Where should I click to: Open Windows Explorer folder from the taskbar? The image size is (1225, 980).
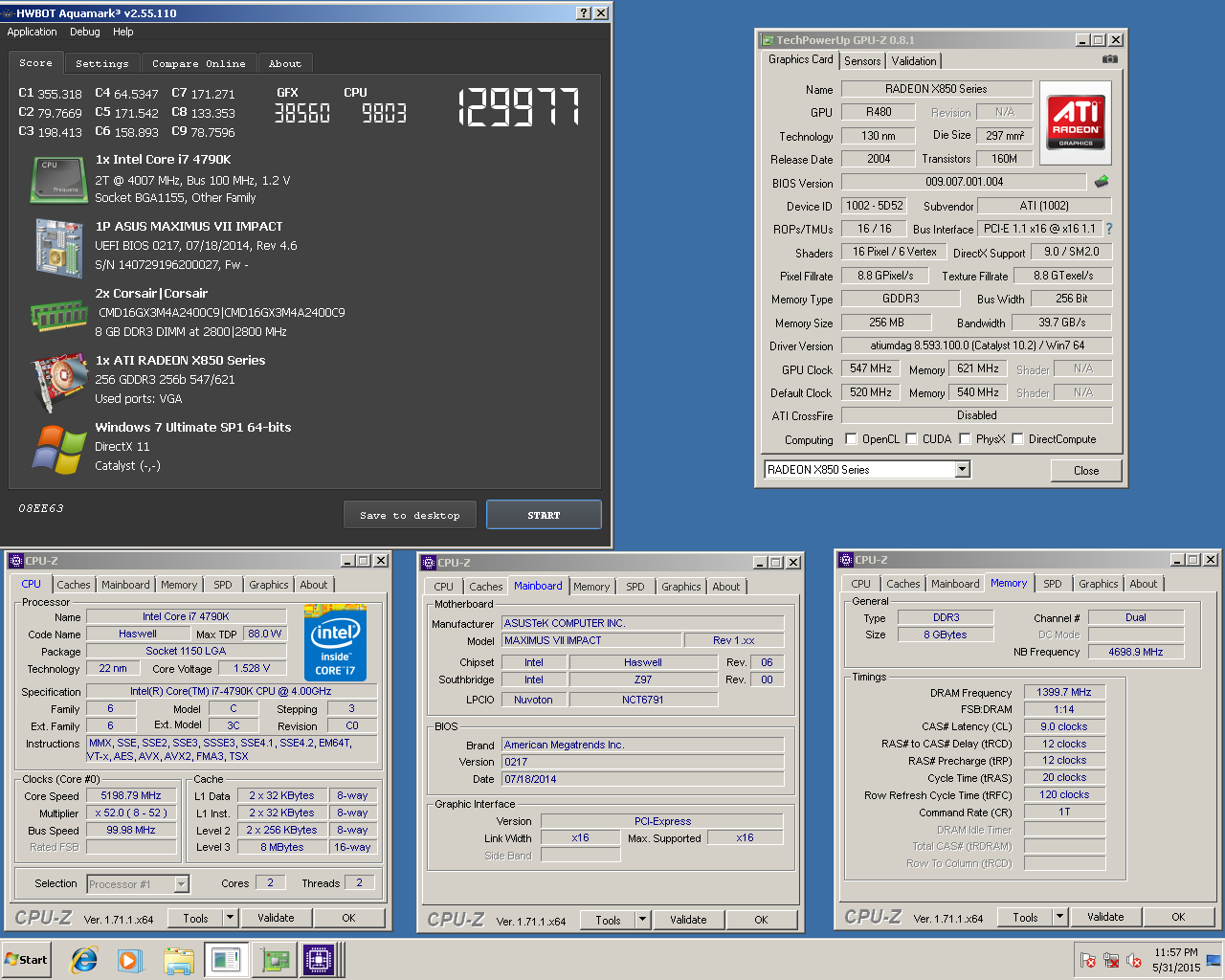(179, 960)
